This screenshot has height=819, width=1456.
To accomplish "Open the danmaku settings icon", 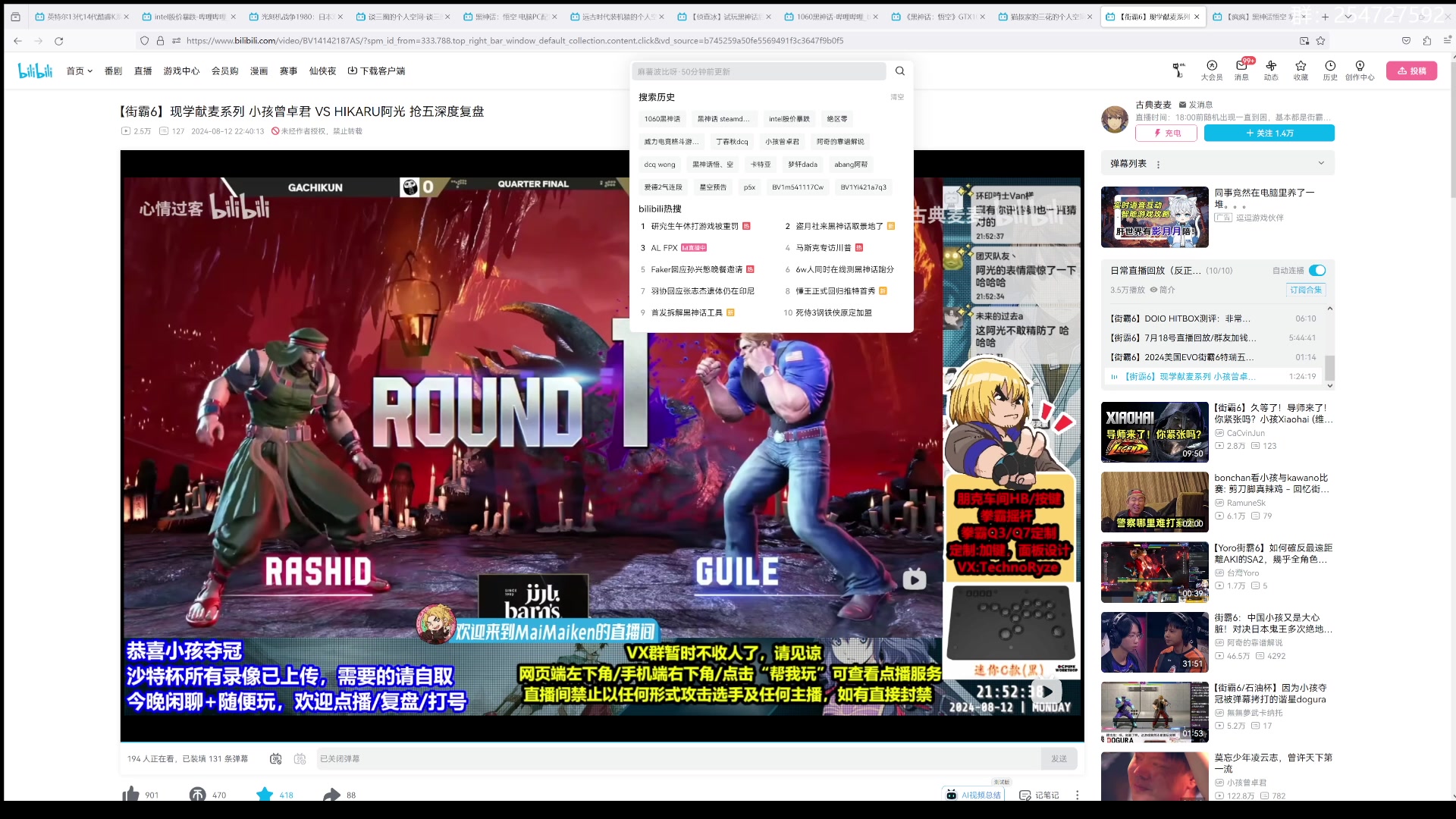I will [x=300, y=758].
